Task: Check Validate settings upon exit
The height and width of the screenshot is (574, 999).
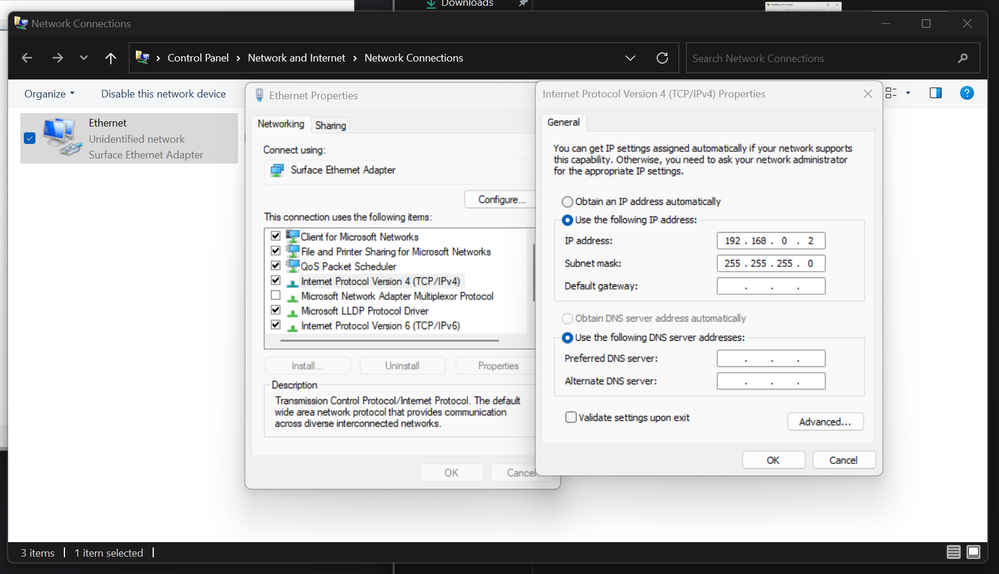Action: 571,417
